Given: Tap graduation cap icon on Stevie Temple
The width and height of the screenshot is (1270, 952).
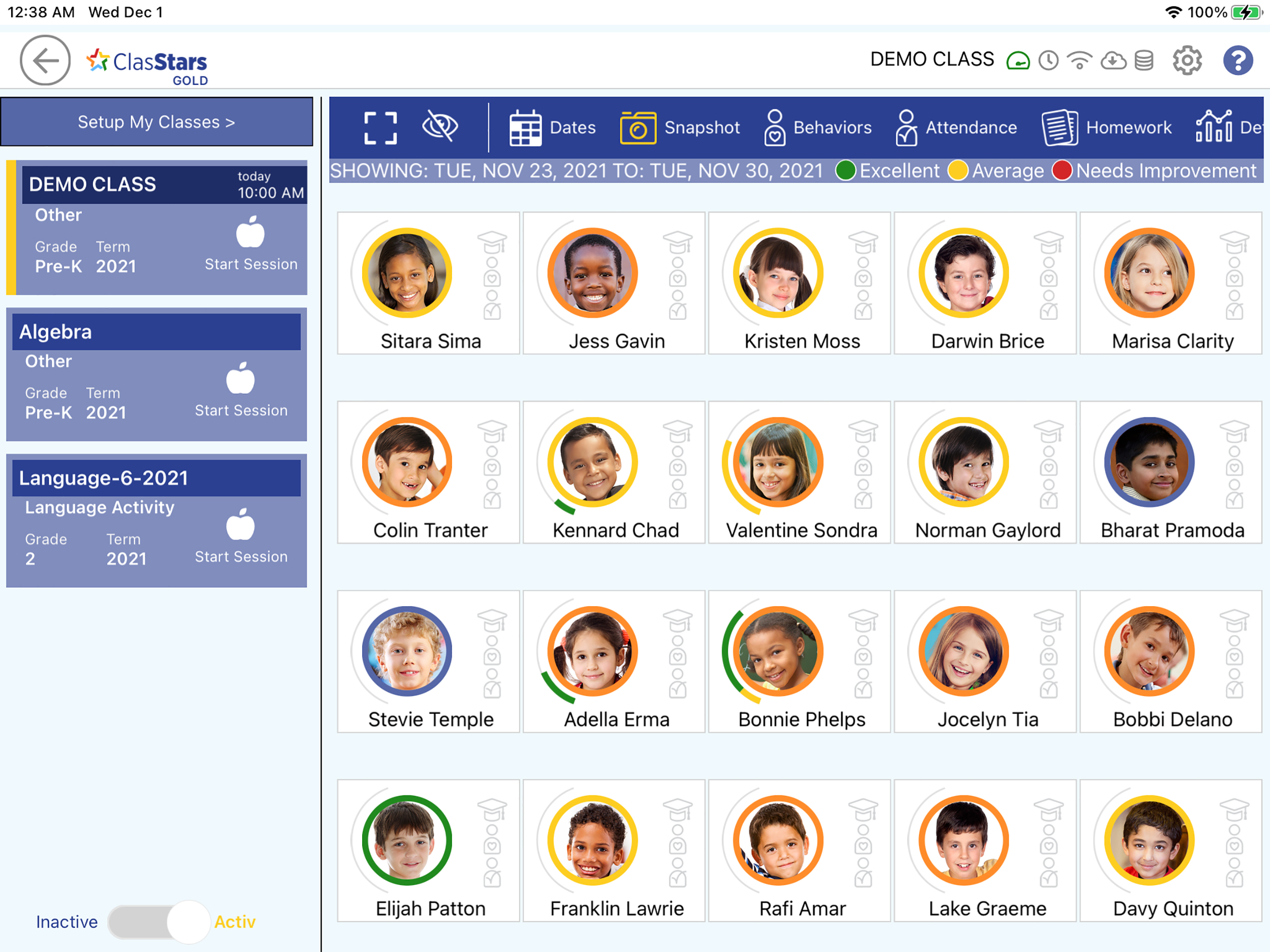Looking at the screenshot, I should coord(492,620).
